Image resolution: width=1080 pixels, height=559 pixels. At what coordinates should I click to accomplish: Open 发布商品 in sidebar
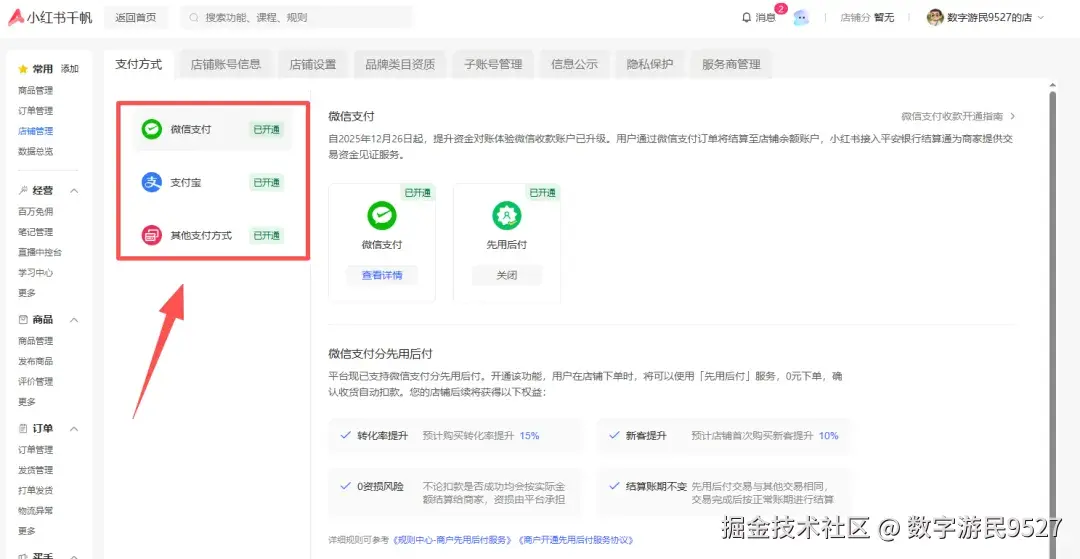click(35, 361)
